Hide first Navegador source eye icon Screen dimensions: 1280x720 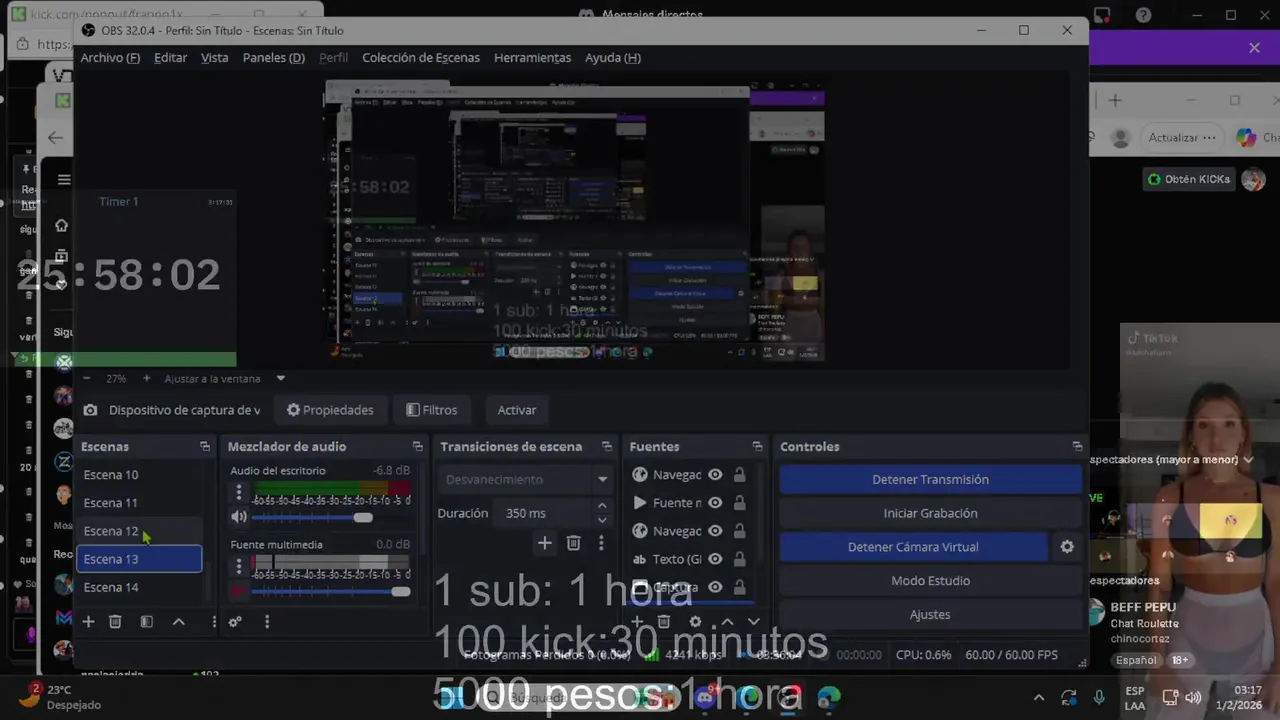[715, 475]
